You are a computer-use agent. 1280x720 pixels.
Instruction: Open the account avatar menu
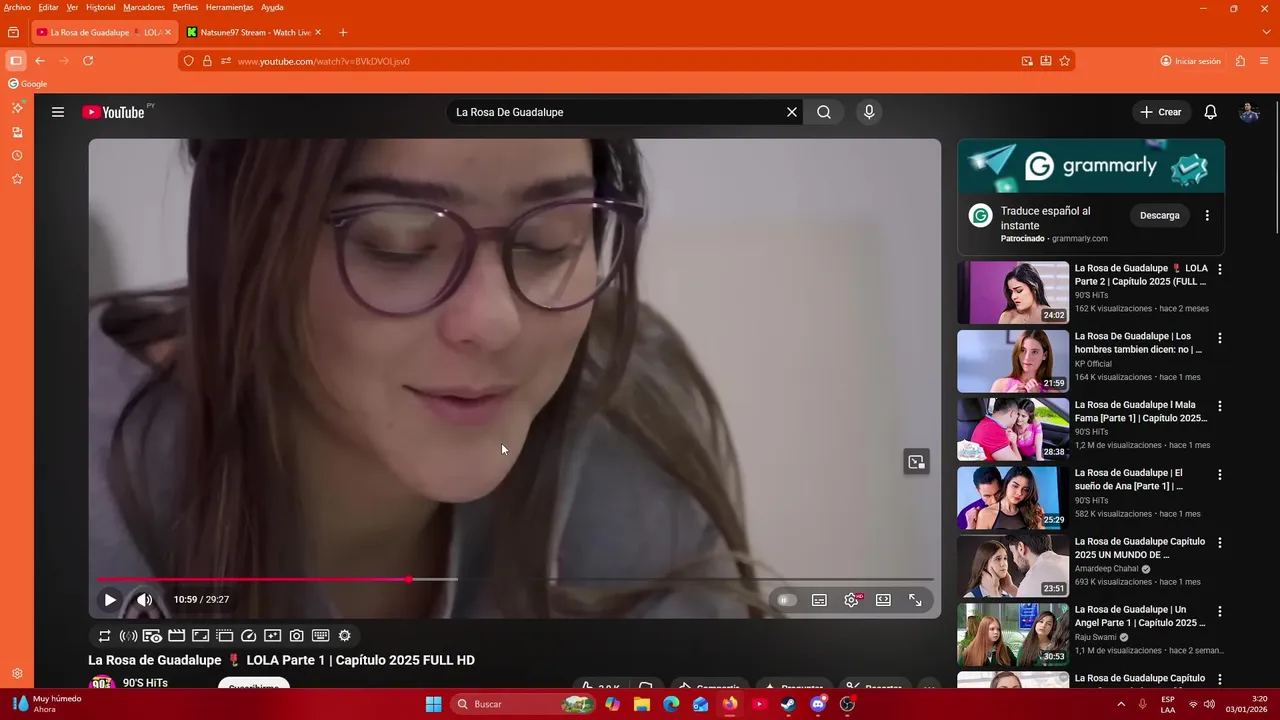tap(1249, 112)
